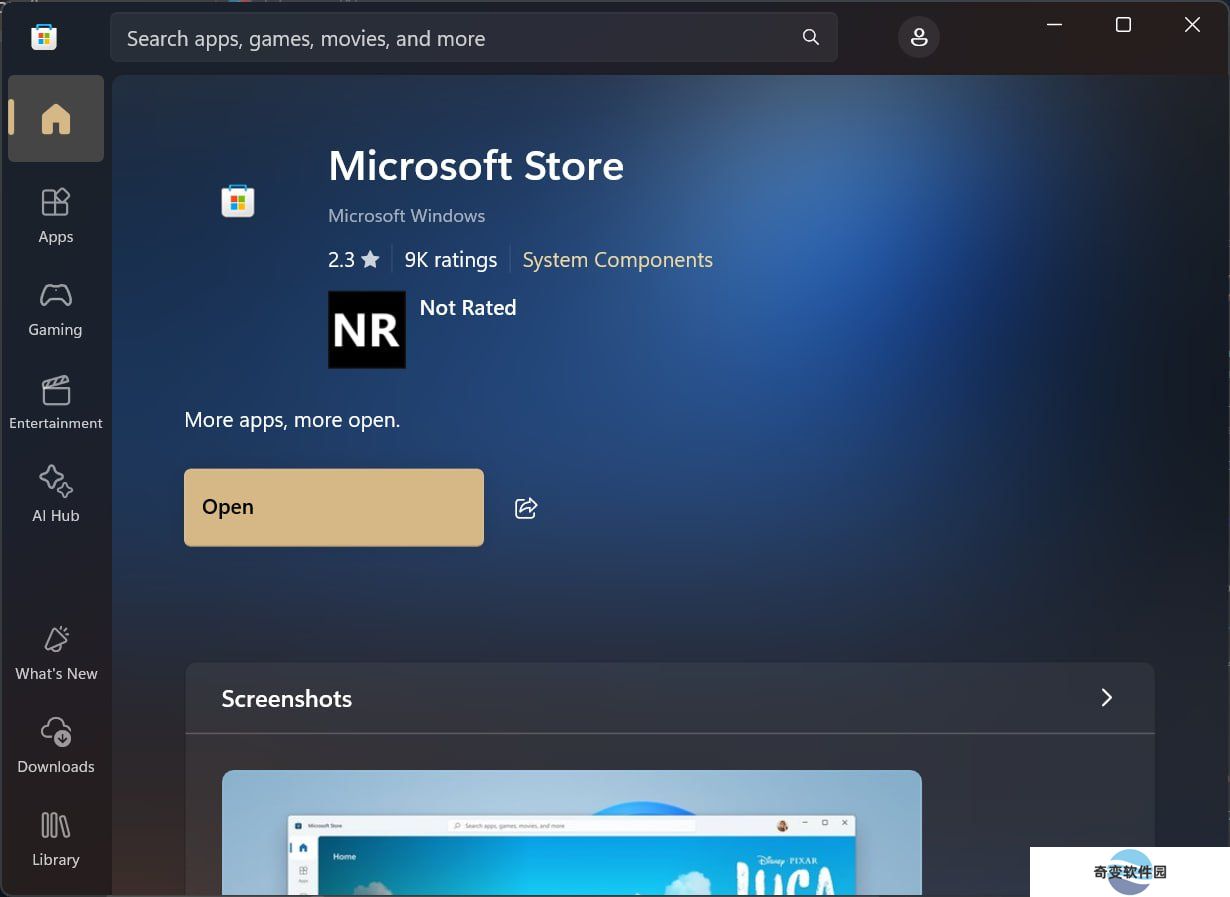The height and width of the screenshot is (897, 1230).
Task: Maximize the Microsoft Store window
Action: point(1123,25)
